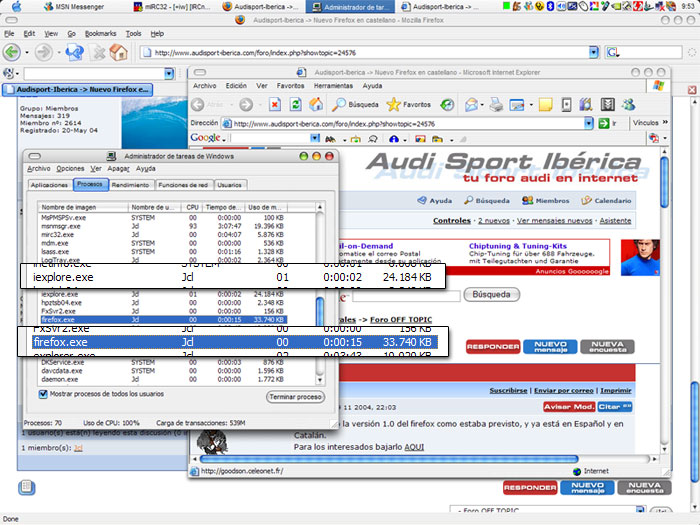
Task: Click the Citar button on the post
Action: pyautogui.click(x=614, y=407)
